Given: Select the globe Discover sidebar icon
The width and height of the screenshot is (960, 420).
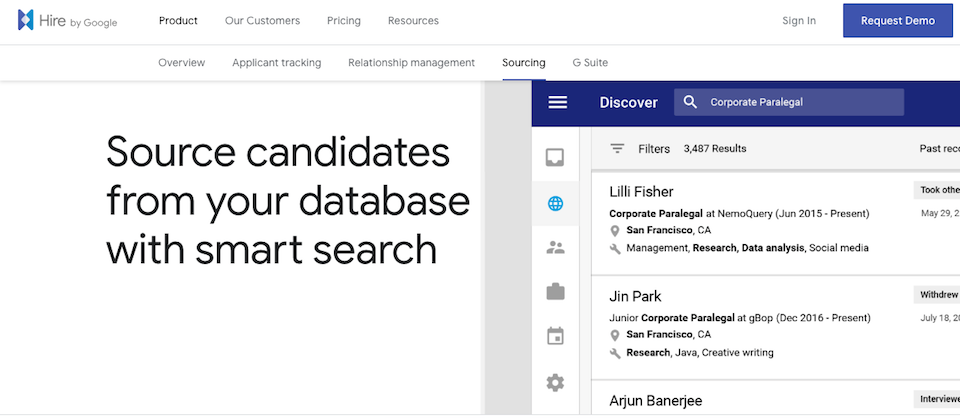Looking at the screenshot, I should 555,203.
